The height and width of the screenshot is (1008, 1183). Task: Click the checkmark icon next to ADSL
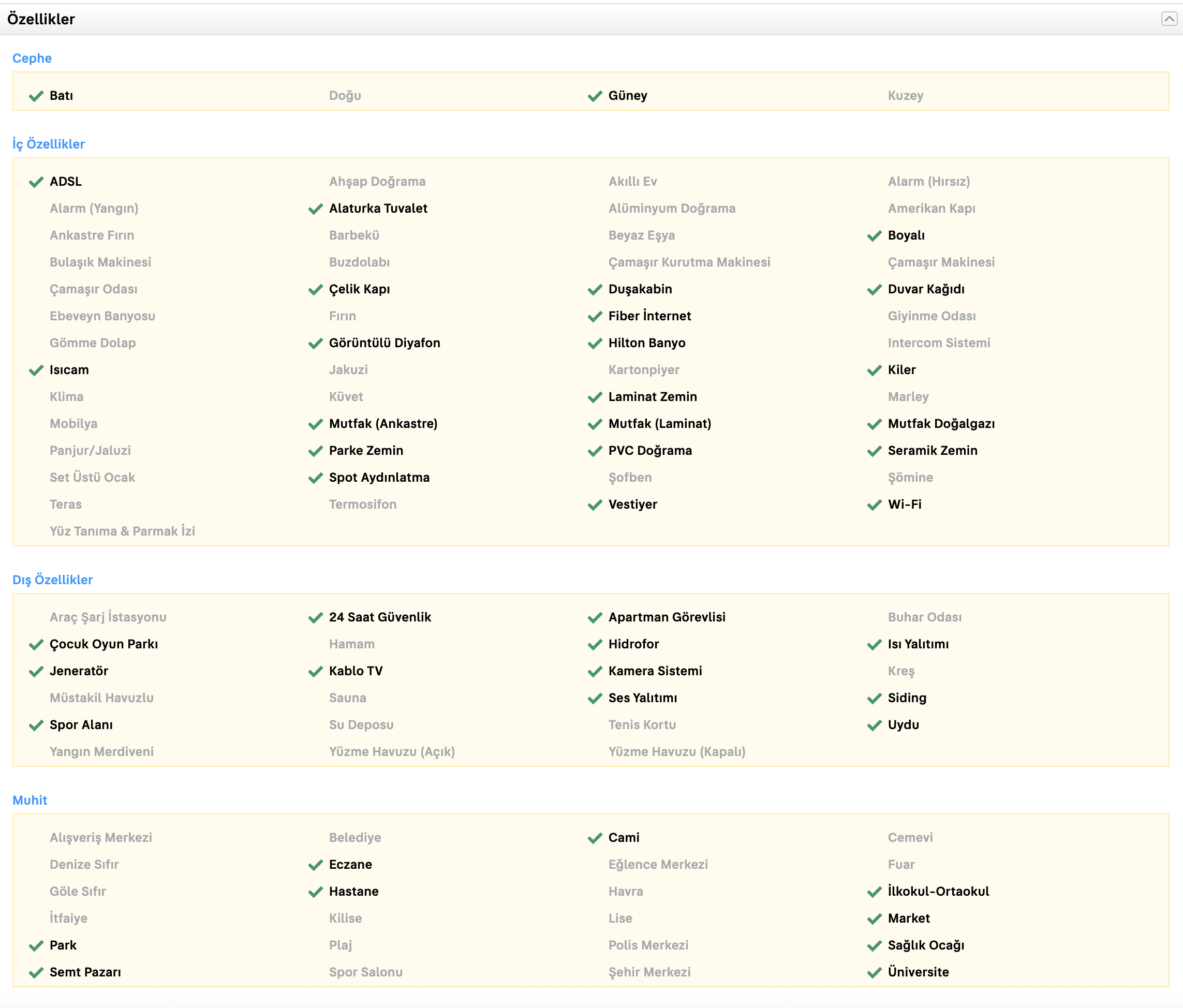(x=36, y=182)
